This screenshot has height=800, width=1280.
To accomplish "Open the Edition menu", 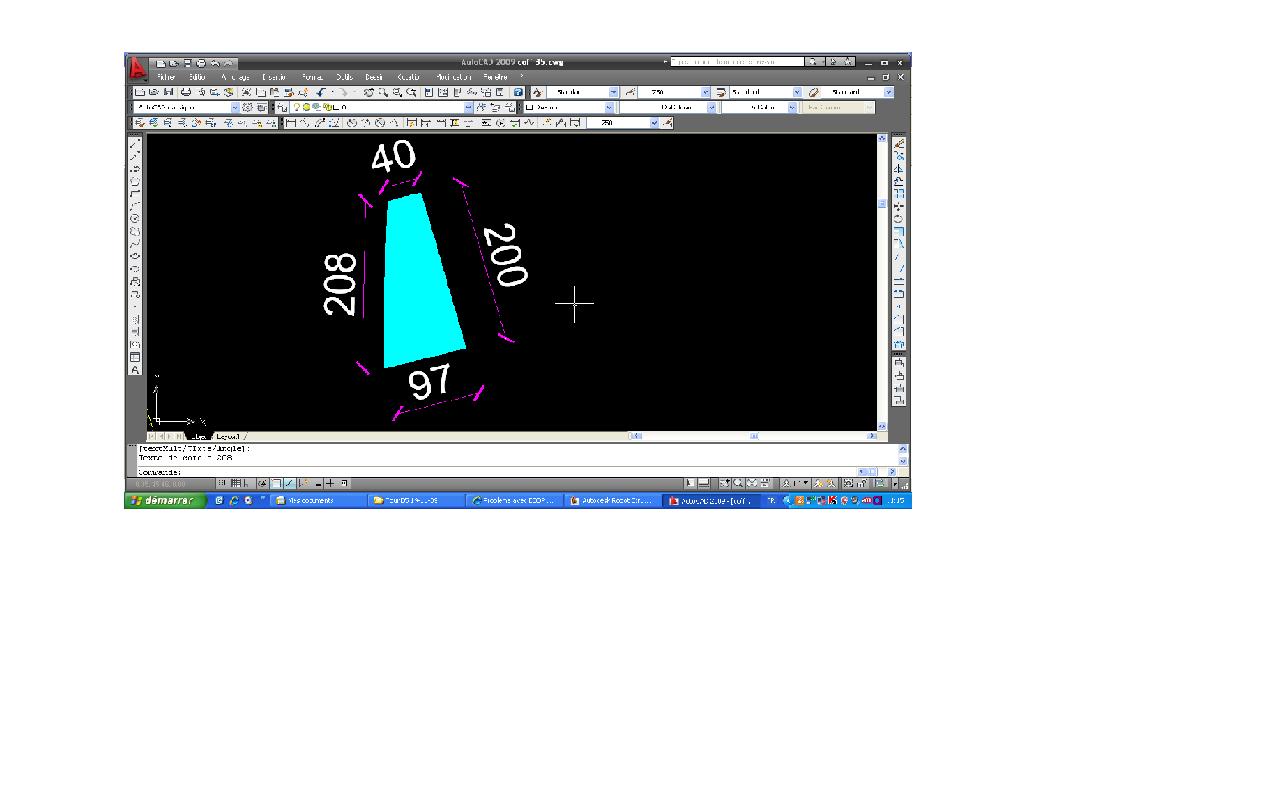I will pyautogui.click(x=197, y=77).
